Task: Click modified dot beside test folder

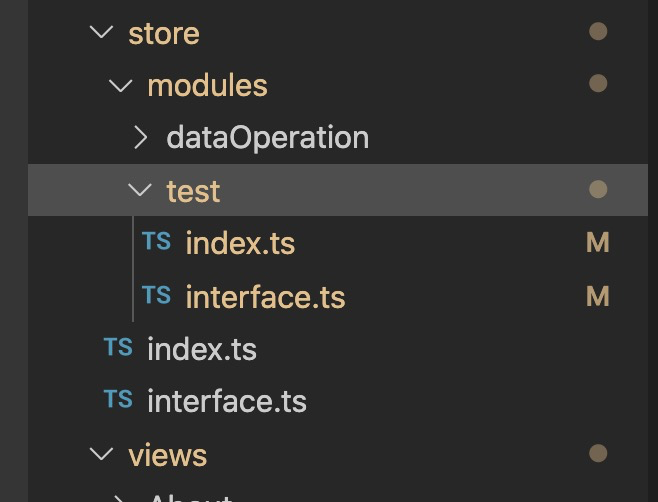Action: 598,189
